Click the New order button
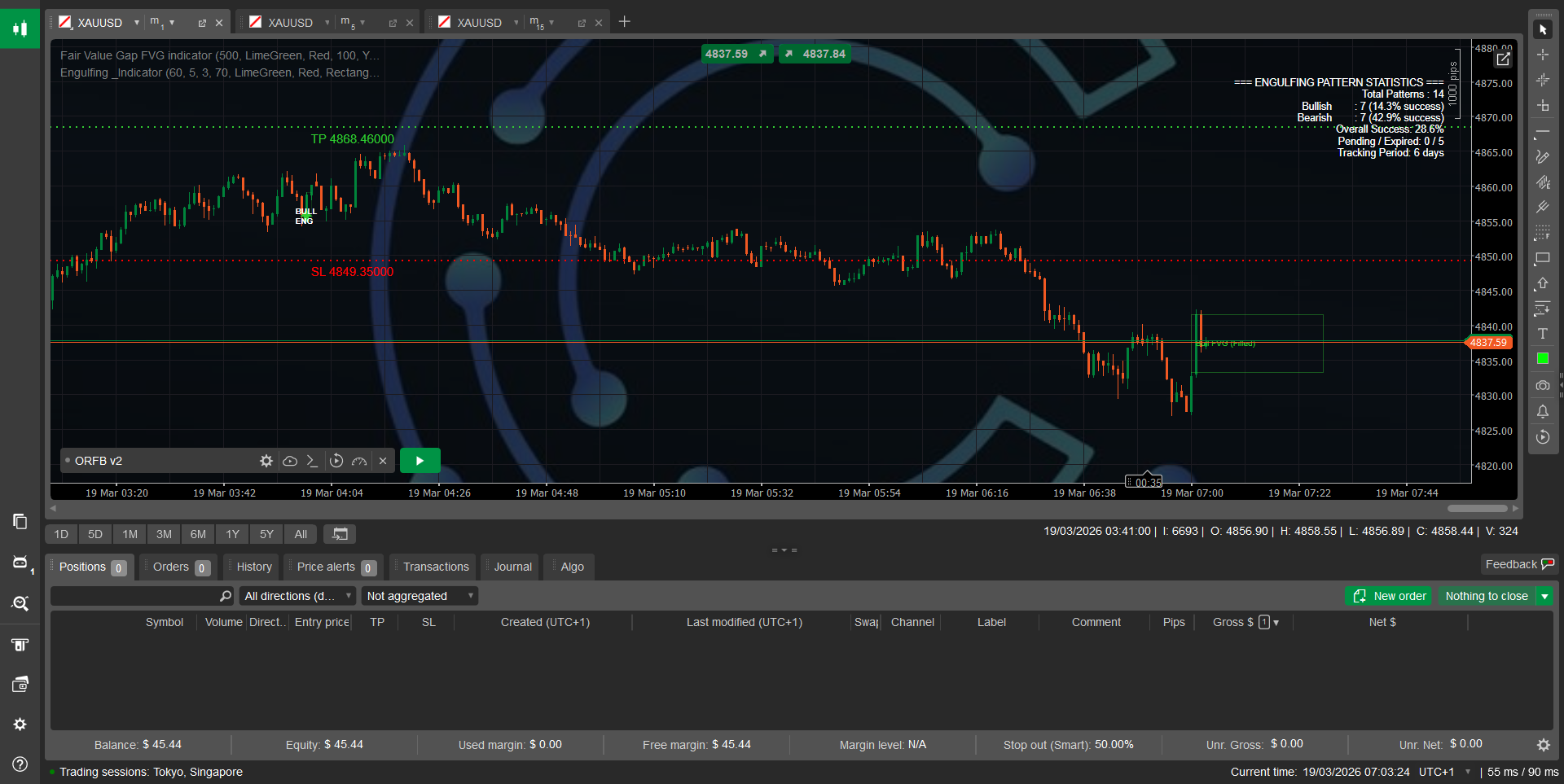 (x=1389, y=596)
